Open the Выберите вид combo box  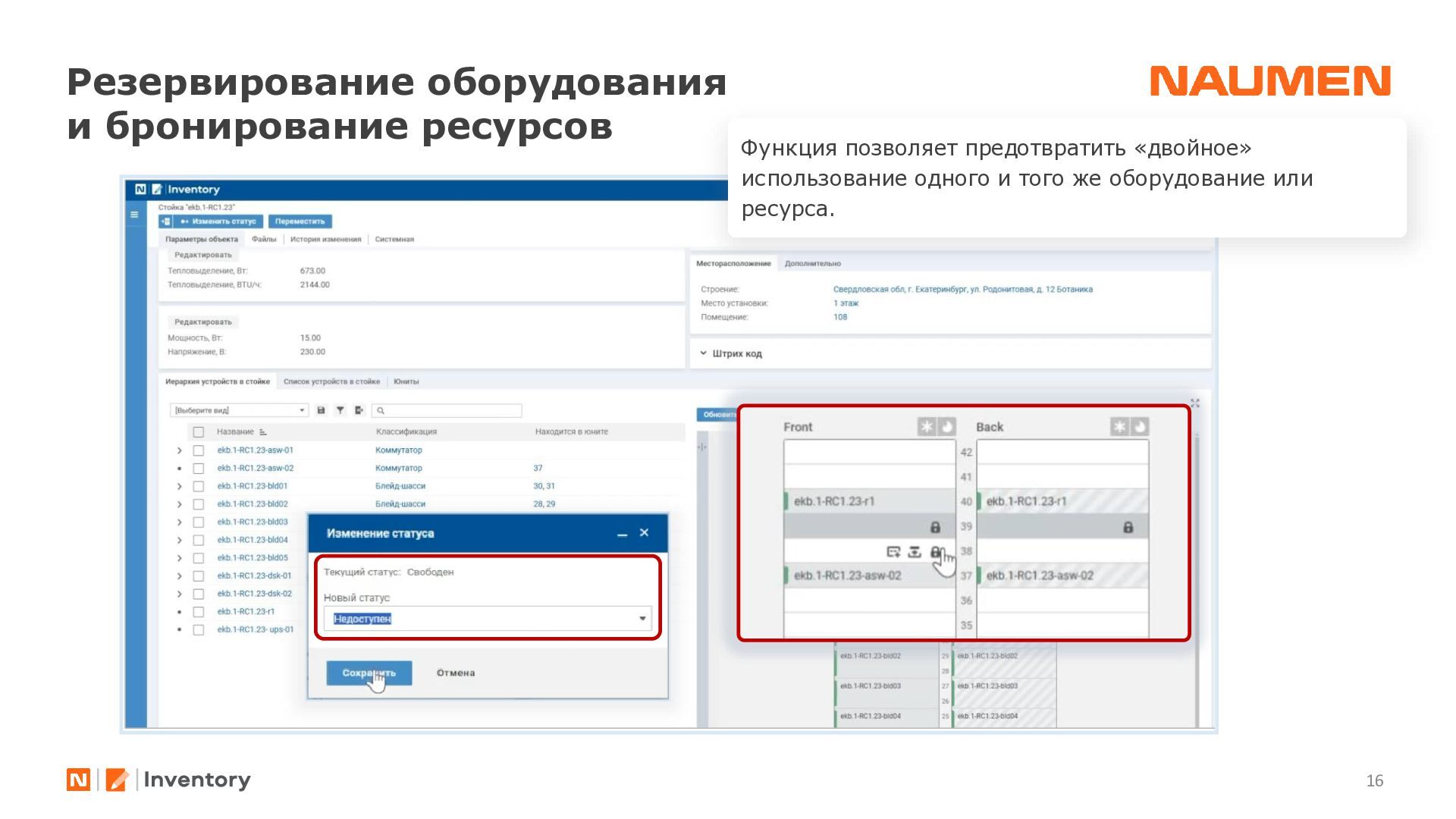tap(239, 410)
